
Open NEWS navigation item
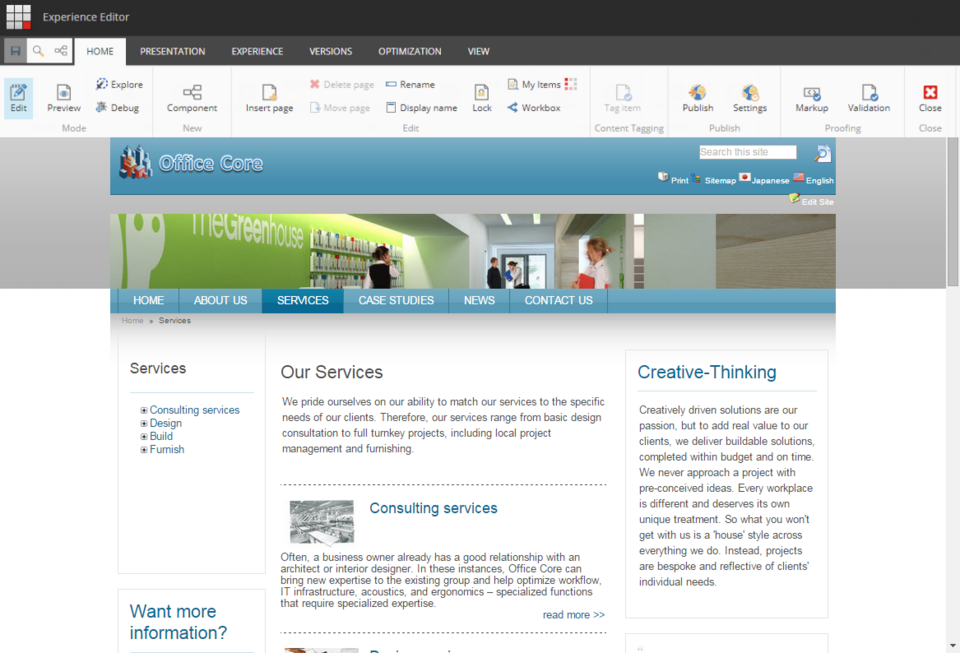point(479,300)
